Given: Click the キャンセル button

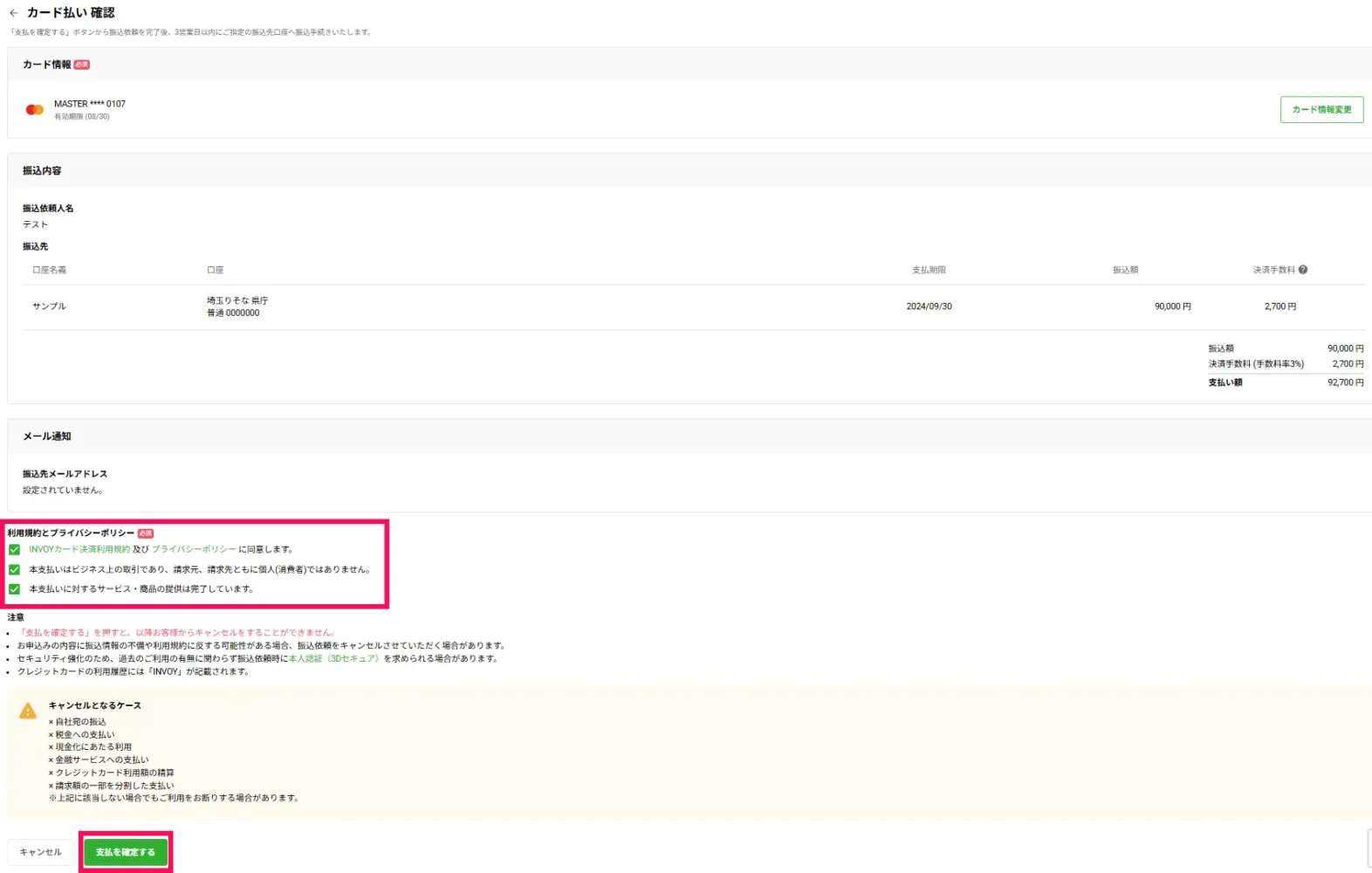Looking at the screenshot, I should click(40, 852).
